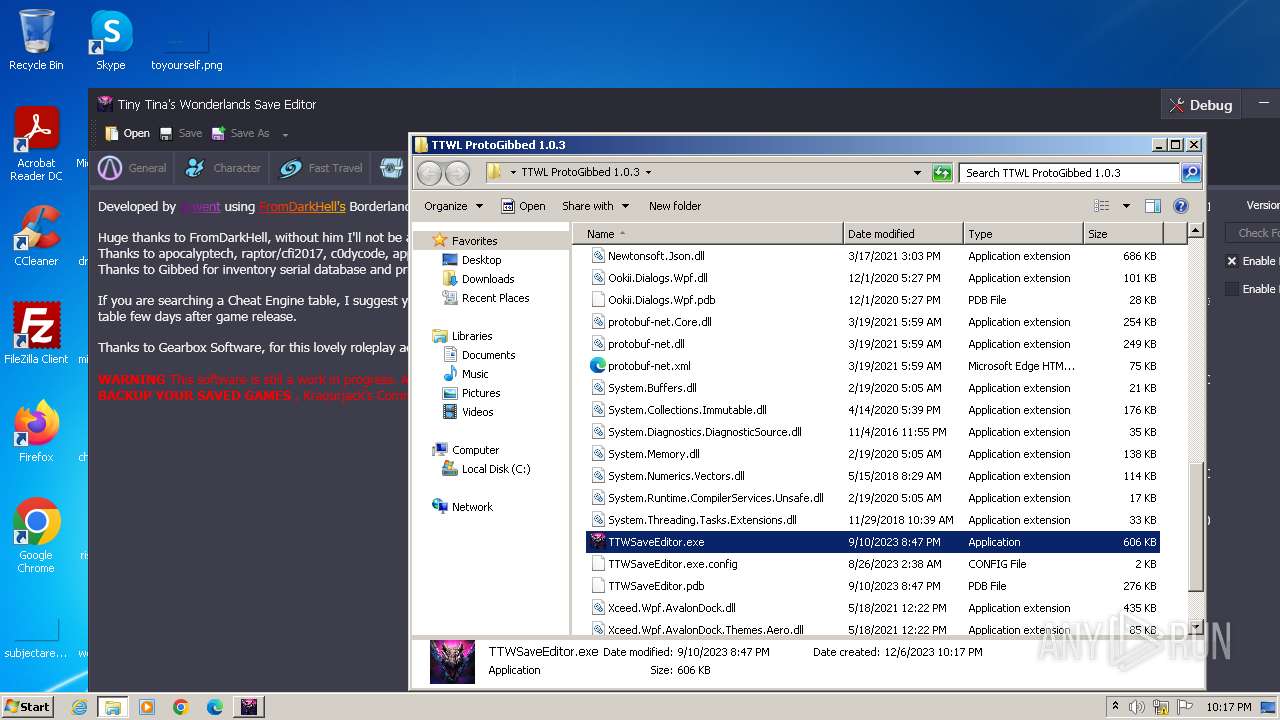Expand the Save Editor toolbar overflow arrow

tap(285, 135)
